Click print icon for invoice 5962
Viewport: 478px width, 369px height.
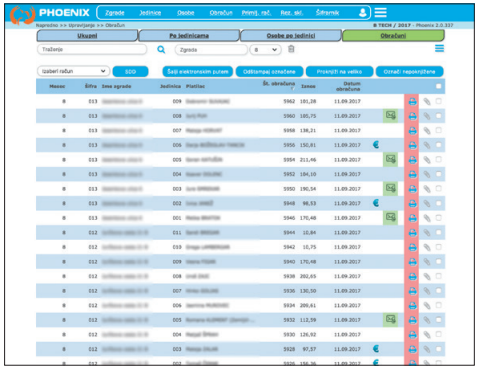[x=412, y=101]
